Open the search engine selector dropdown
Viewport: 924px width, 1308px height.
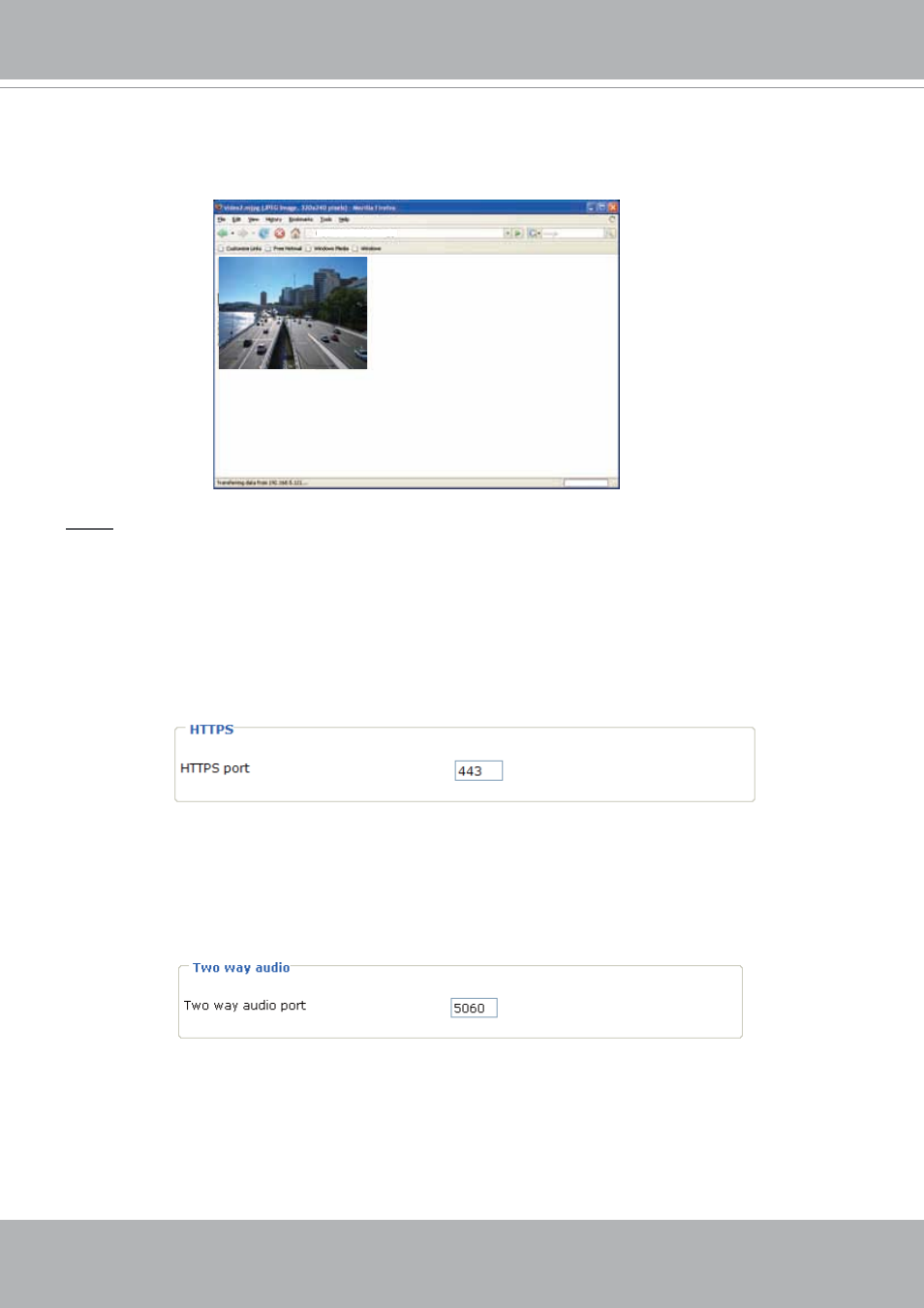tap(534, 233)
